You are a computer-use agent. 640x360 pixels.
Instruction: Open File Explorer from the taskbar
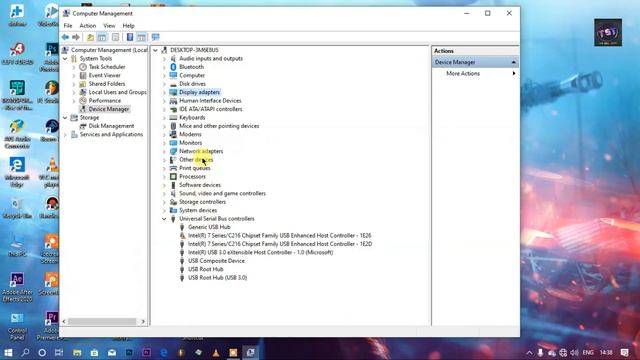click(77, 352)
